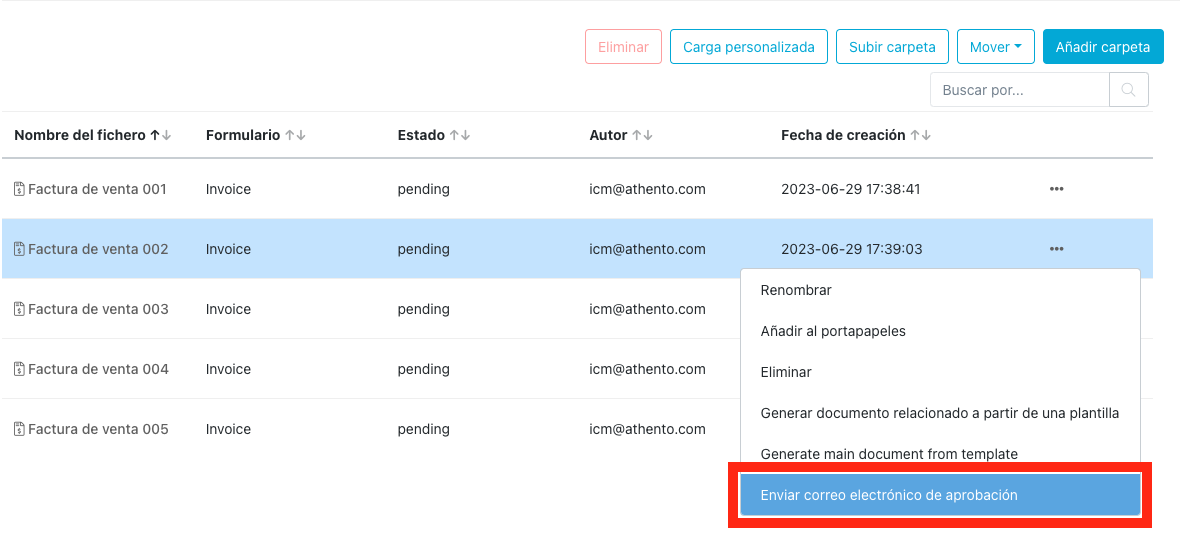Viewport: 1180px width, 538px height.
Task: Sort the Autor column
Action: pyautogui.click(x=642, y=135)
